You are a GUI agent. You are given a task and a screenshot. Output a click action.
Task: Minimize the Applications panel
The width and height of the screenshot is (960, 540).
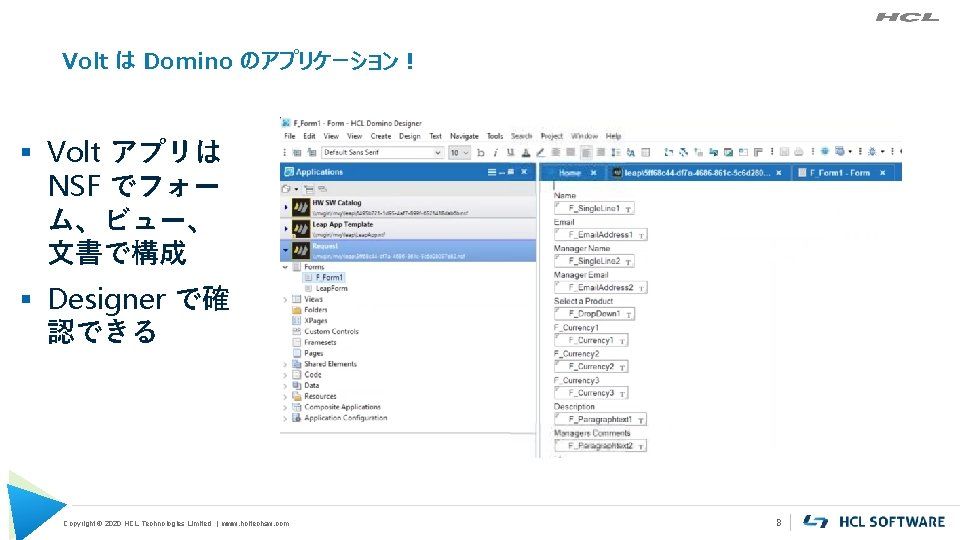pos(502,172)
